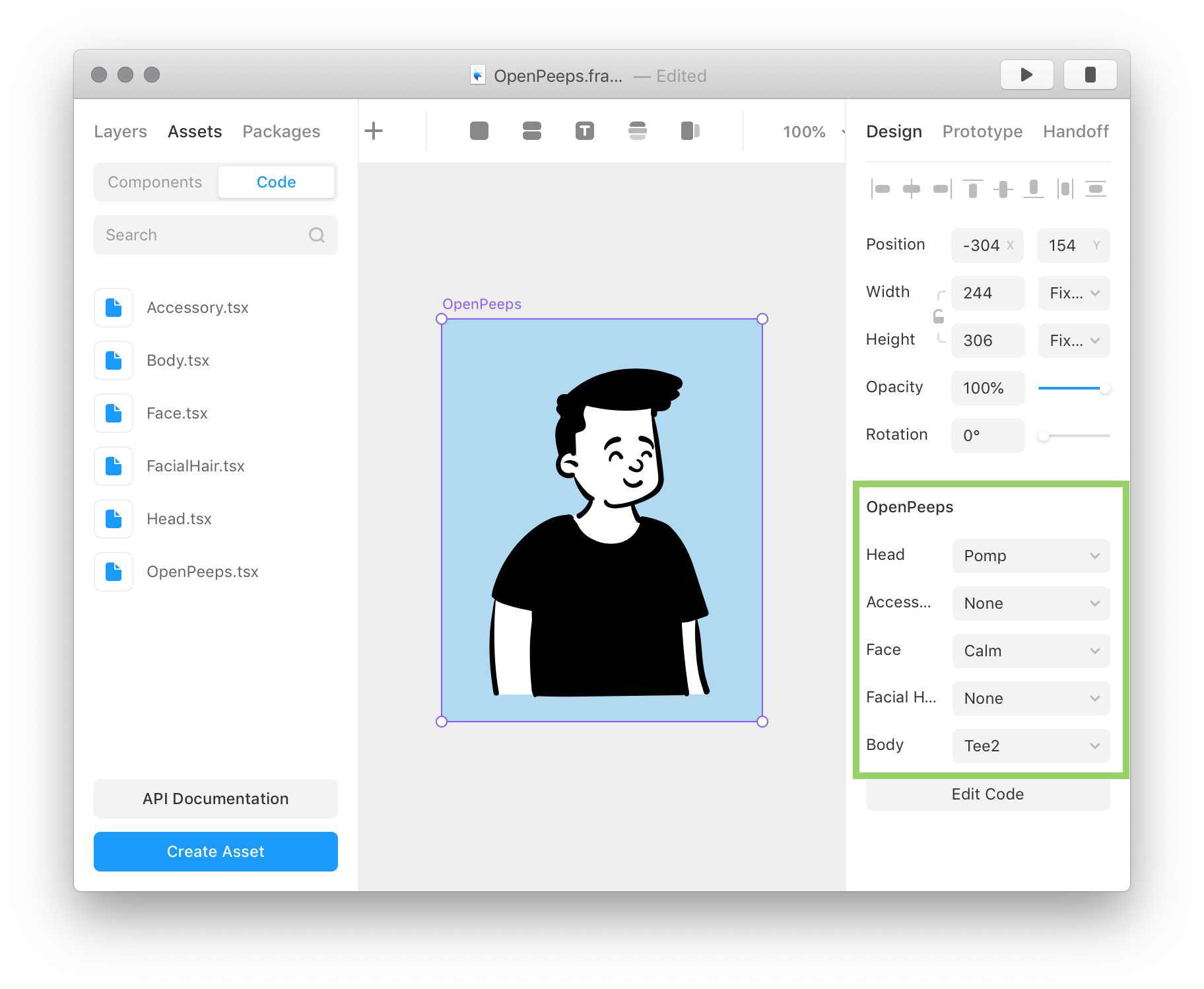Open the Prototype tab
This screenshot has width=1204, height=989.
point(982,131)
